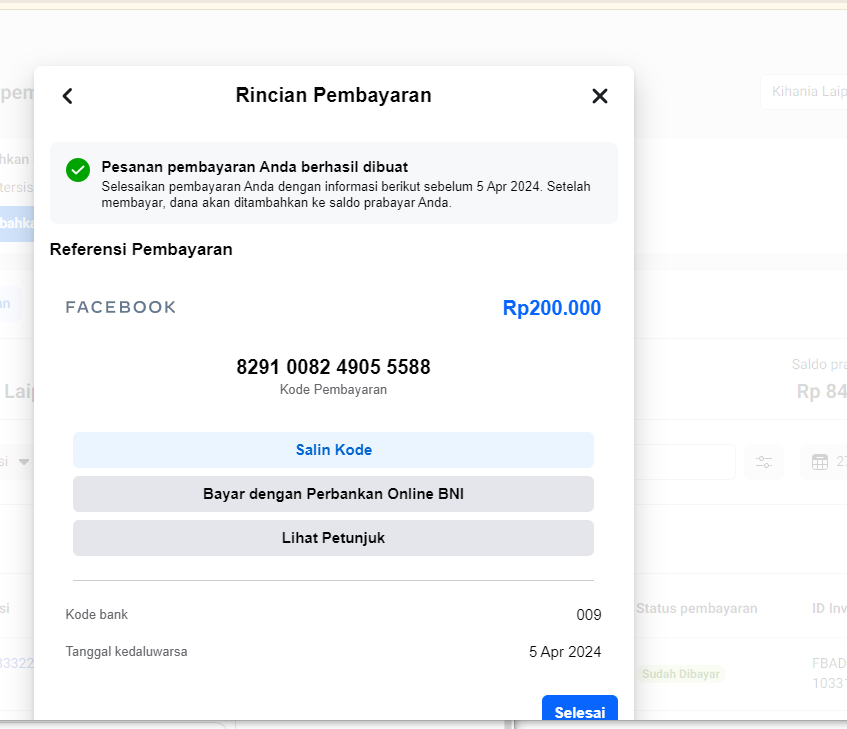This screenshot has width=847, height=729.
Task: Open Lihat Petunjuk instructions
Action: click(333, 538)
